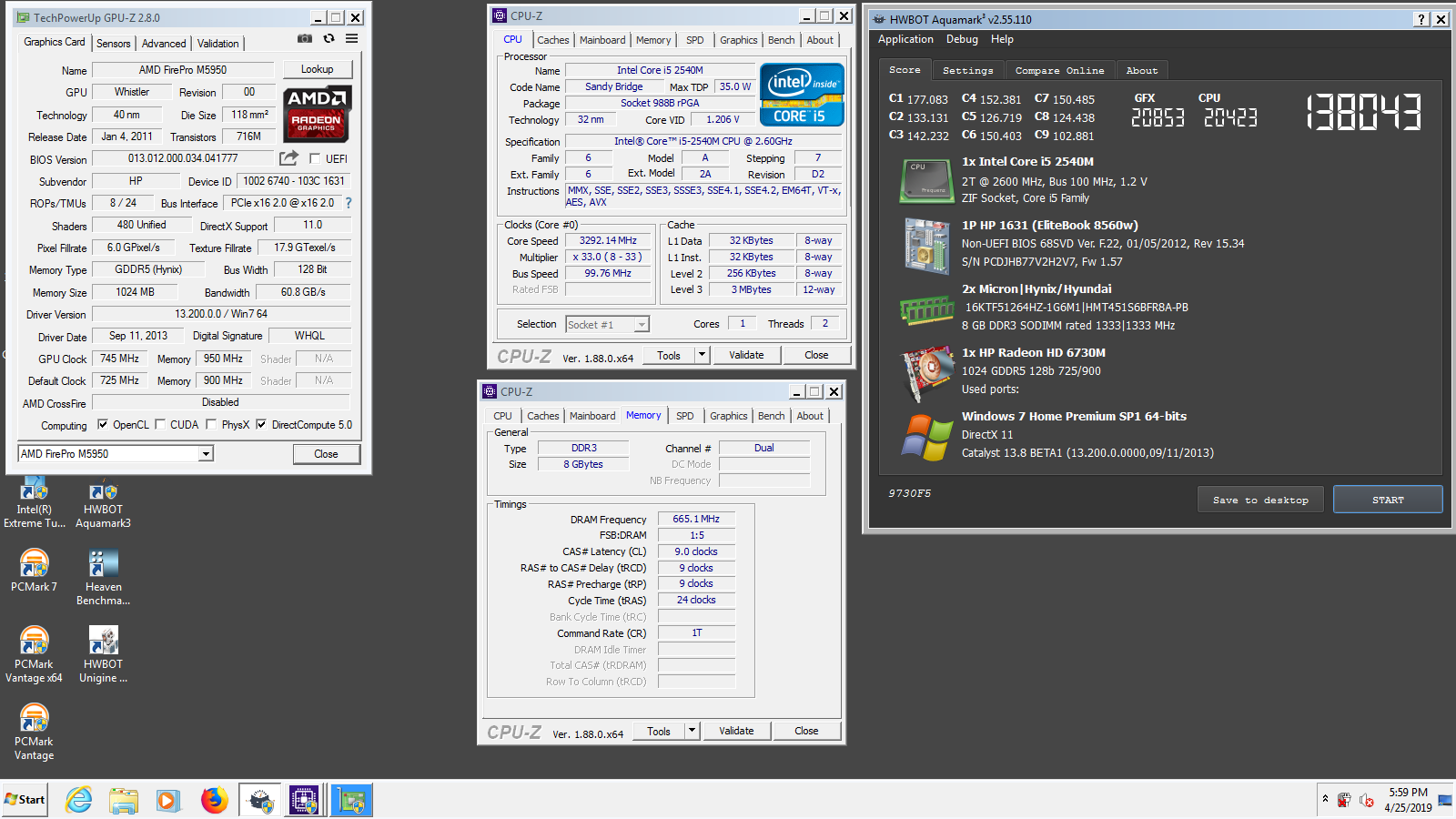The width and height of the screenshot is (1456, 819).
Task: Click Close in the lower CPU-Z window
Action: [x=806, y=731]
